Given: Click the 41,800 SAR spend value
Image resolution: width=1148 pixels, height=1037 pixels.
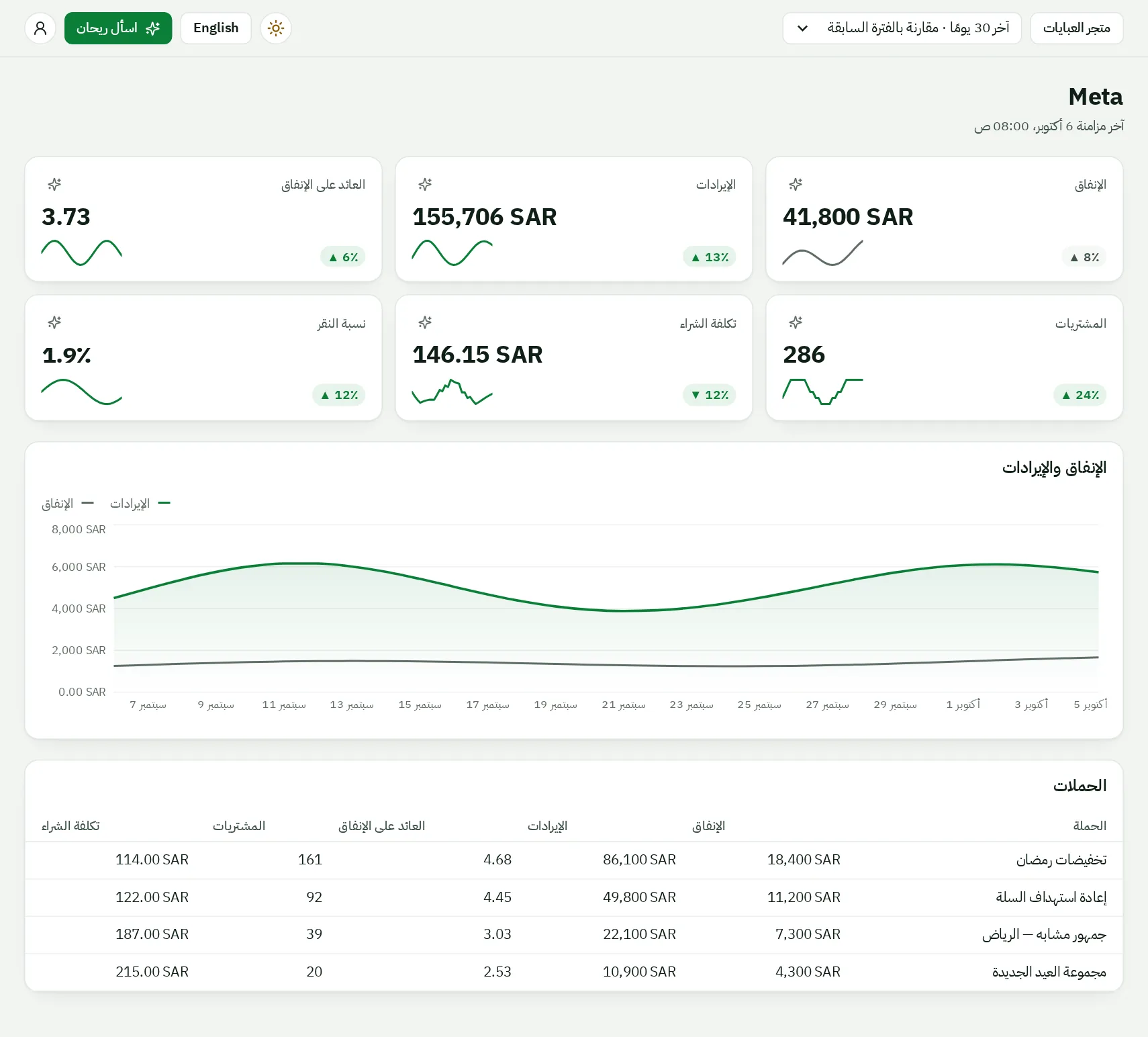Looking at the screenshot, I should pyautogui.click(x=848, y=217).
